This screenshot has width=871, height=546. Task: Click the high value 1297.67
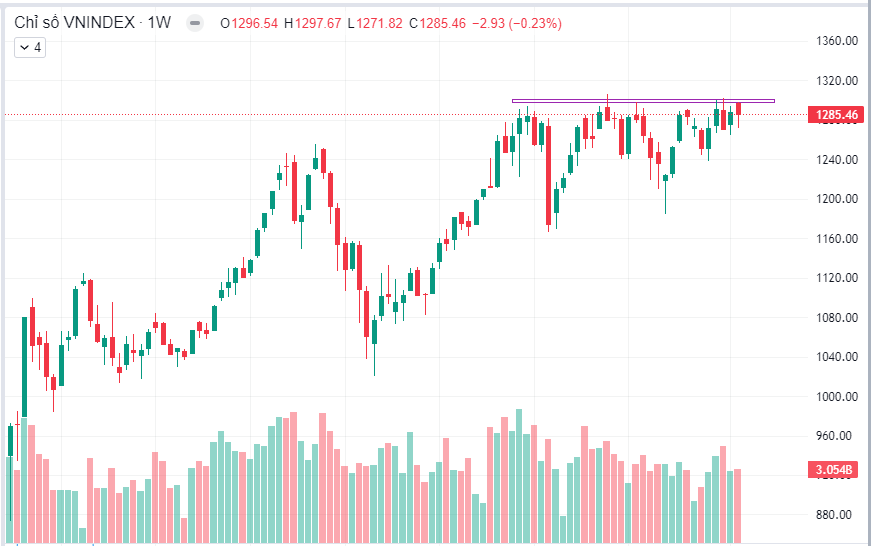[318, 23]
